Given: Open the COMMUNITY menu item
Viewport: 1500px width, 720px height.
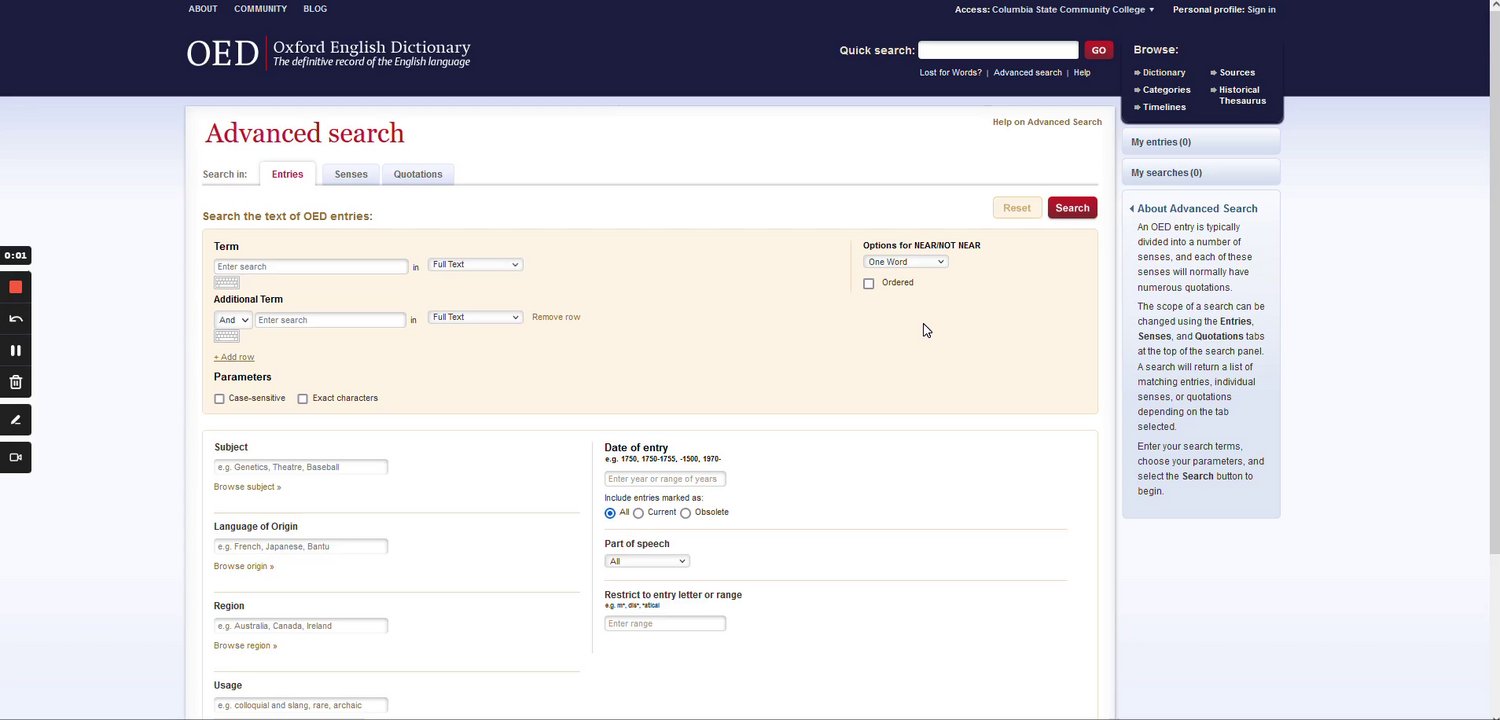Looking at the screenshot, I should pos(260,9).
